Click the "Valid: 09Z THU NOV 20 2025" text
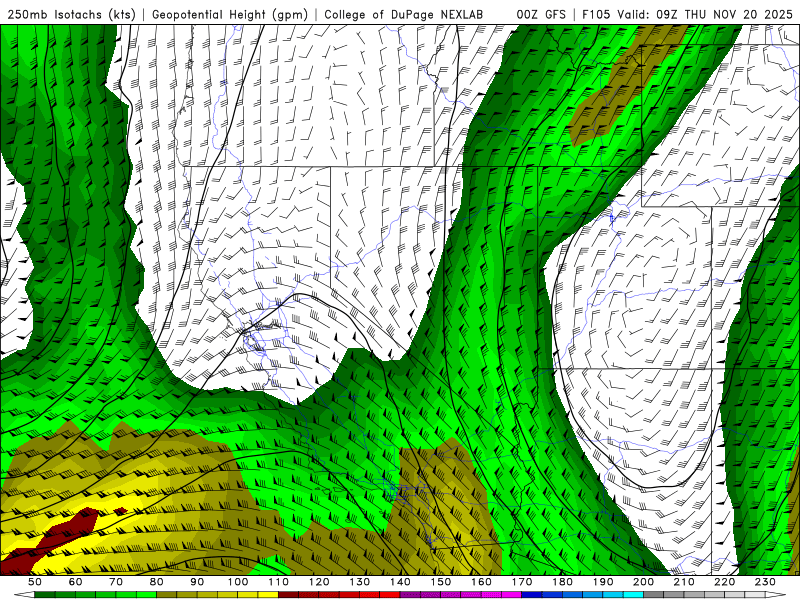The image size is (800, 600). (x=705, y=14)
